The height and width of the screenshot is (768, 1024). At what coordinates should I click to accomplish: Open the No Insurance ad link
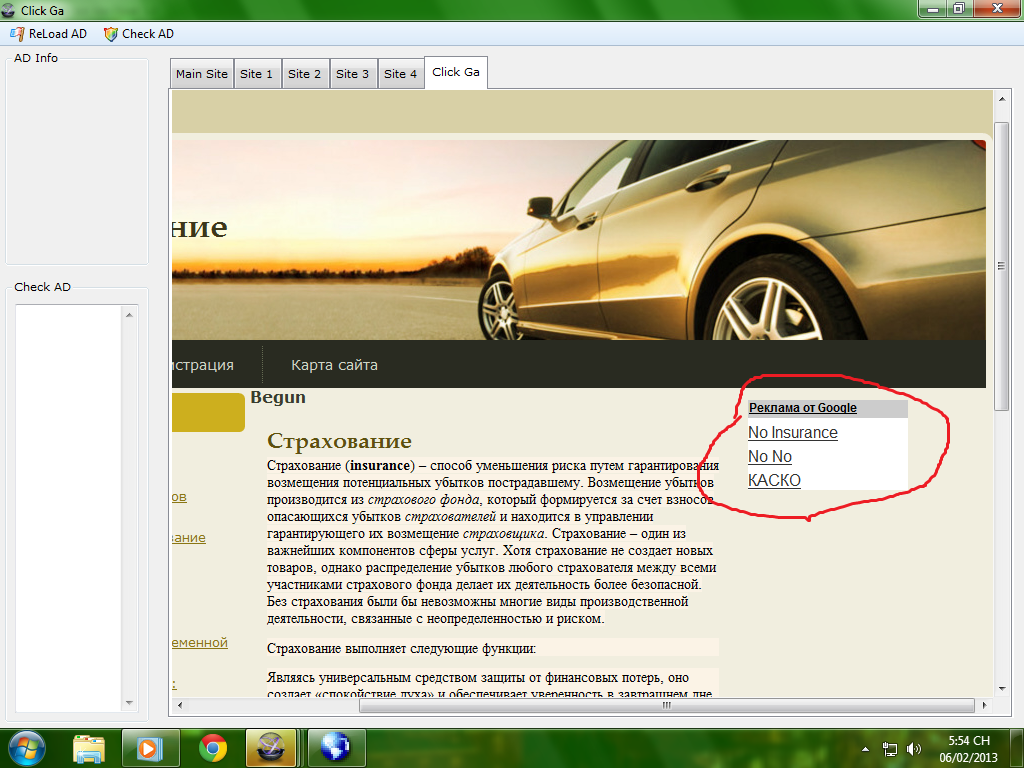(x=792, y=433)
